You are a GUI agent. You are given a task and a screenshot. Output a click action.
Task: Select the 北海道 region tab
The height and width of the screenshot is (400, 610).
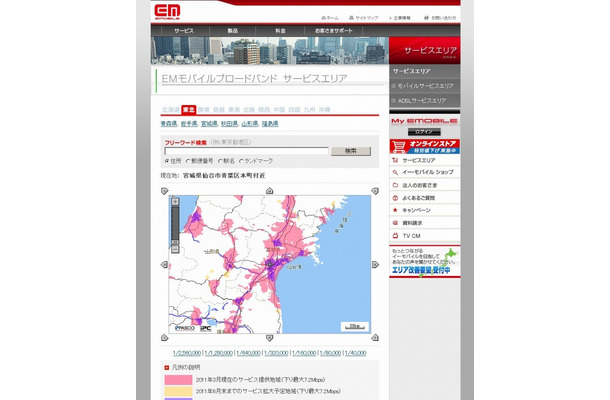(171, 110)
